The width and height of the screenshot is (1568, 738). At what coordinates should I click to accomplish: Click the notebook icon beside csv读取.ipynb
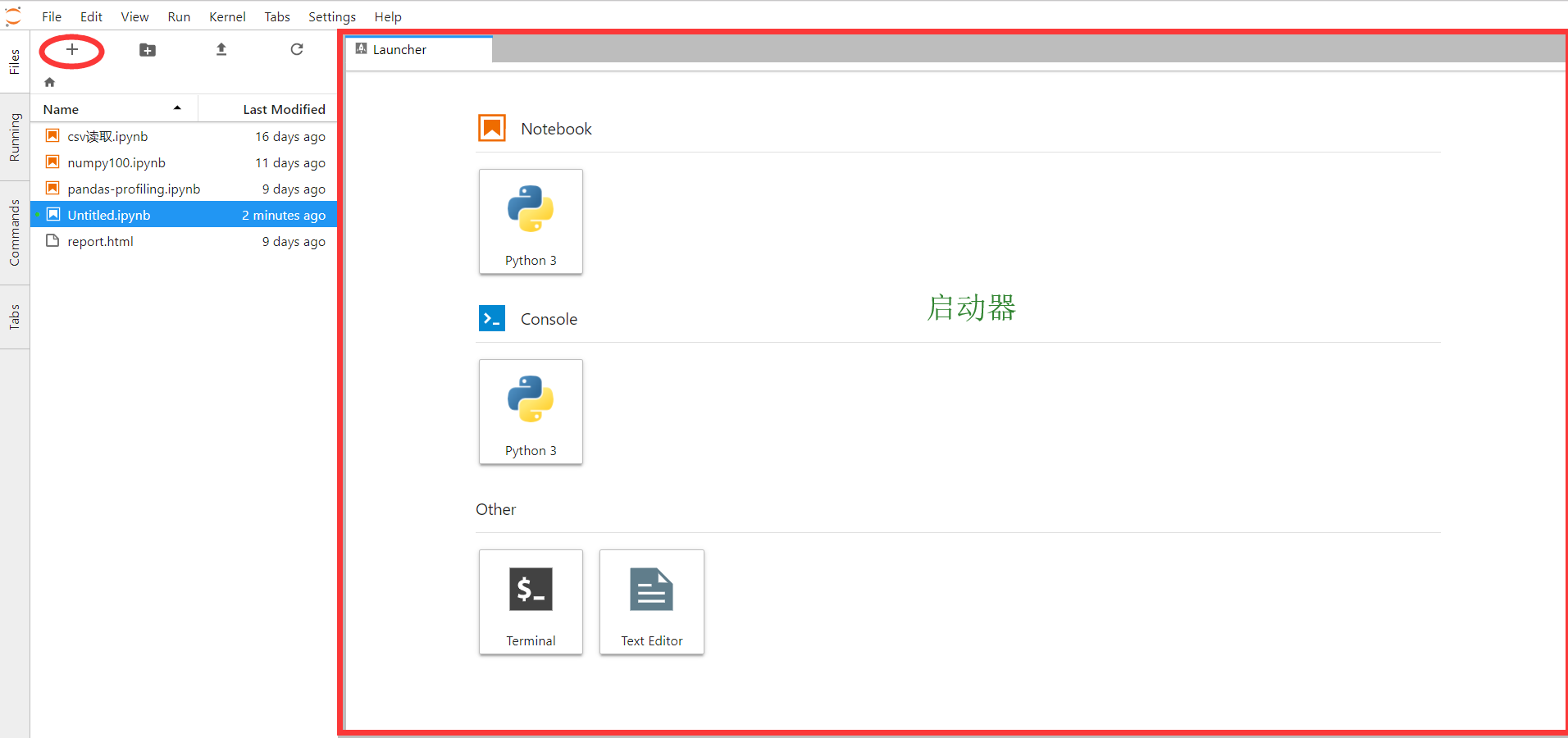tap(52, 135)
